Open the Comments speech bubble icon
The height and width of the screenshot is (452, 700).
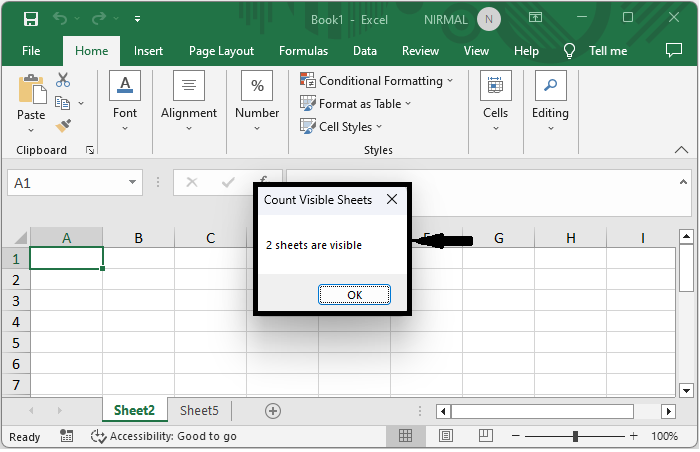click(x=674, y=50)
